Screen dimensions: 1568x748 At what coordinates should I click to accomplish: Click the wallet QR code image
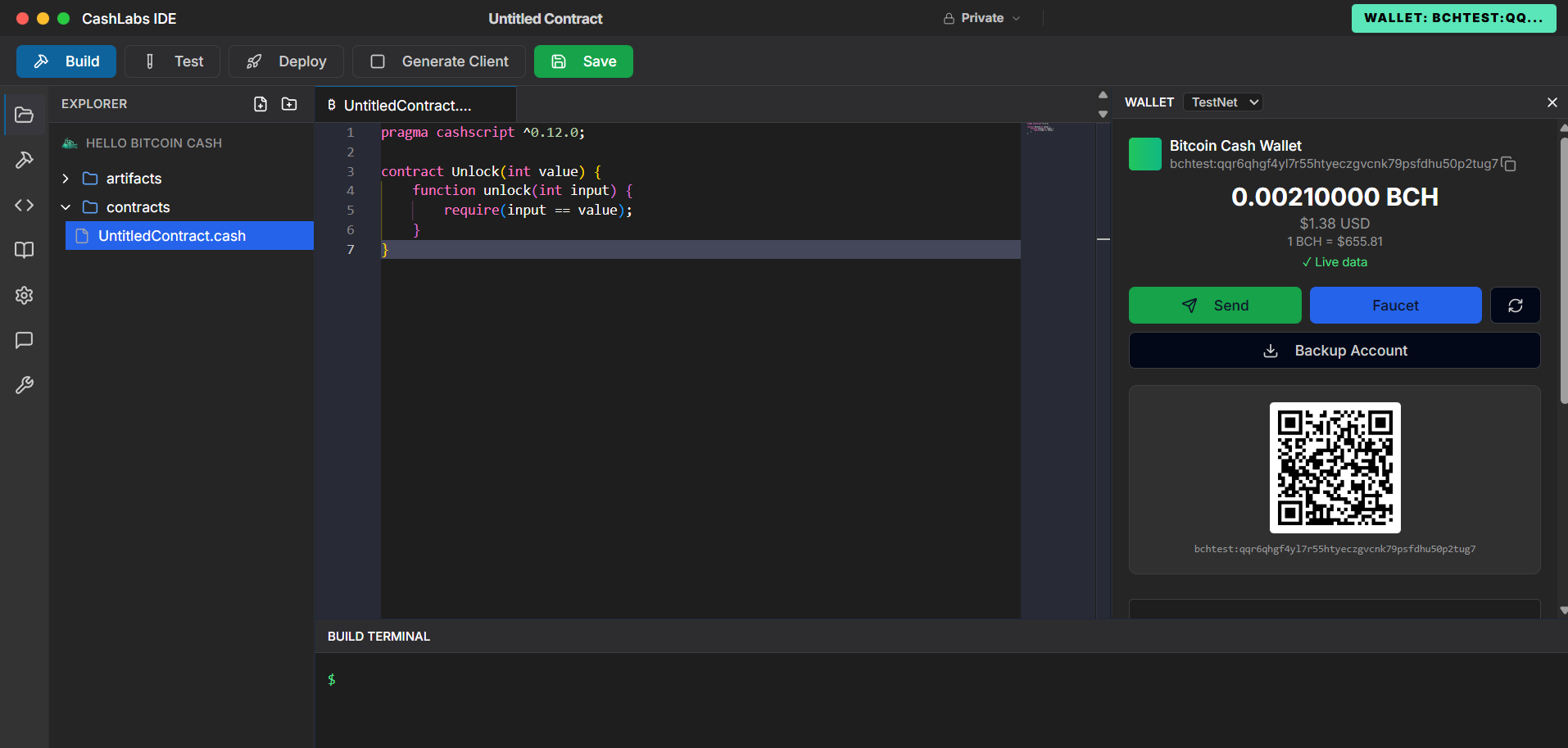1335,468
